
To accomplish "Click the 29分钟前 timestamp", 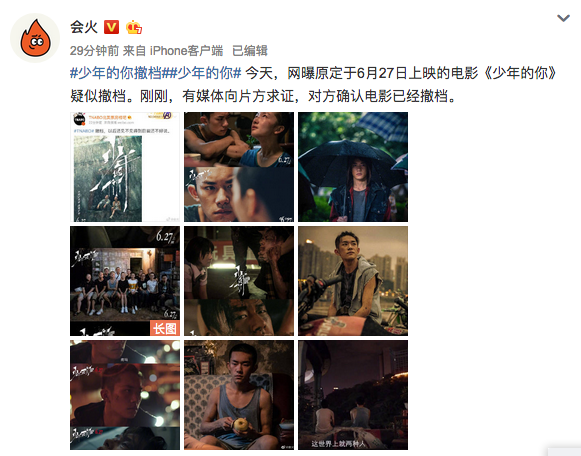I will click(x=94, y=51).
